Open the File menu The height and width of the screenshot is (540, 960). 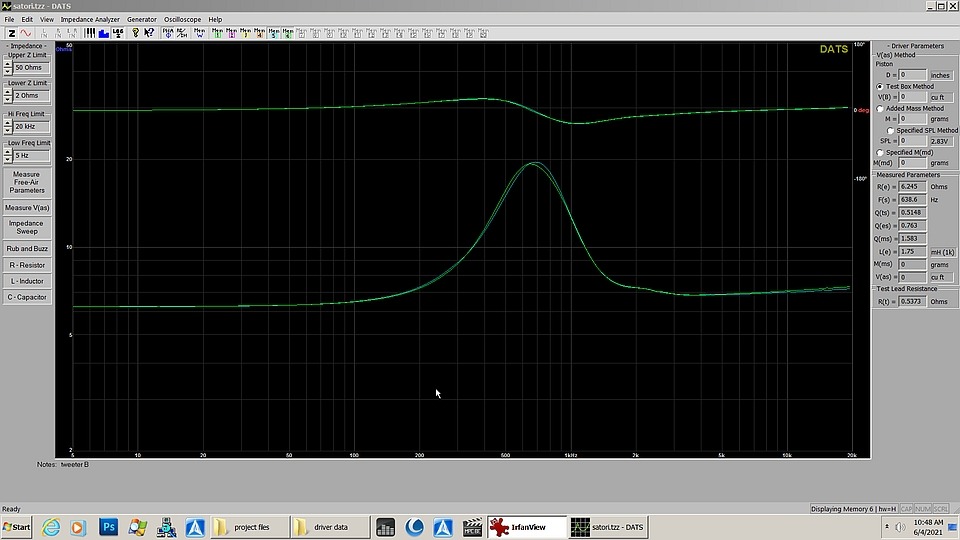click(x=9, y=20)
